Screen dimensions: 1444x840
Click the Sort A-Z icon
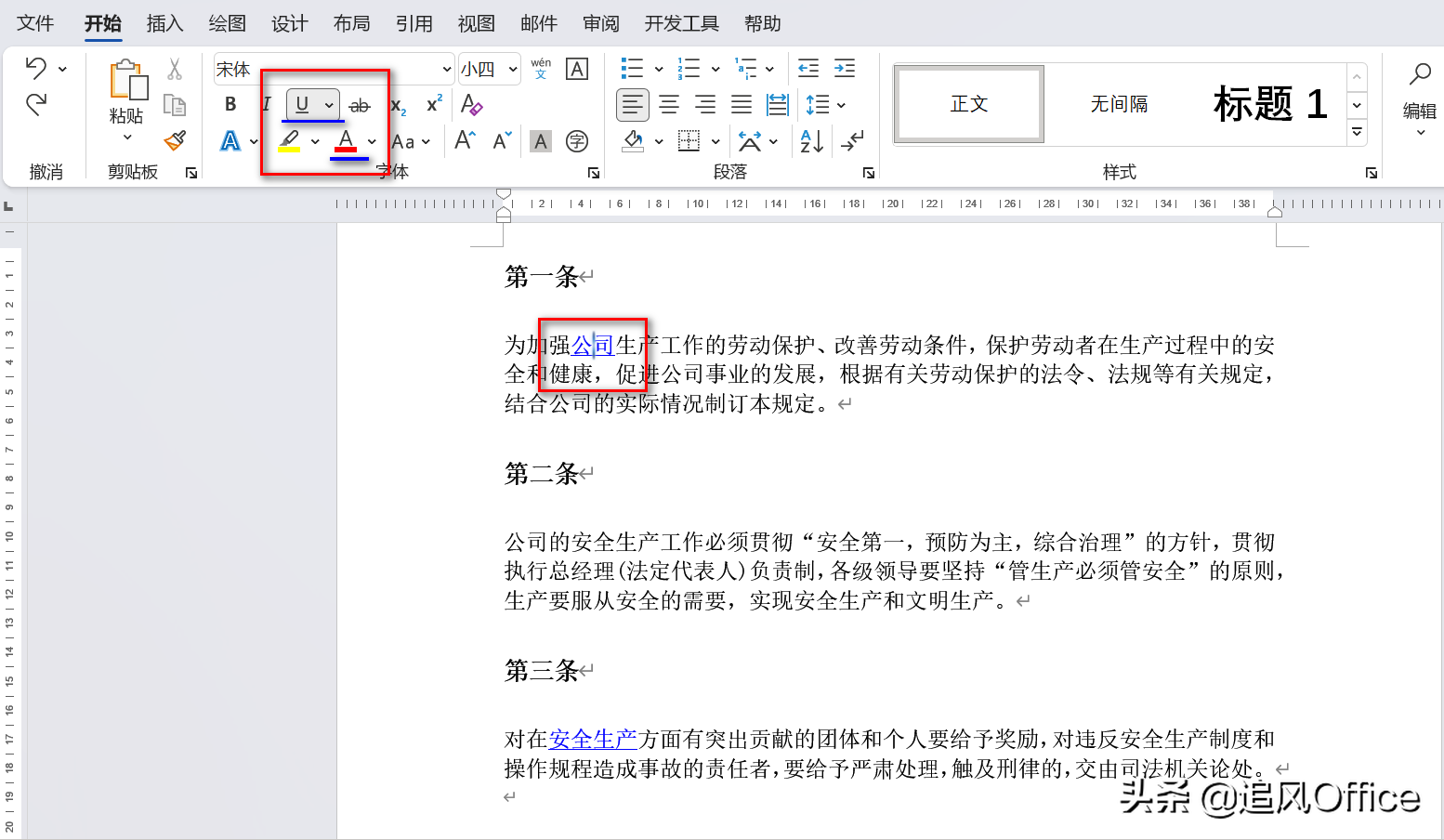(811, 140)
